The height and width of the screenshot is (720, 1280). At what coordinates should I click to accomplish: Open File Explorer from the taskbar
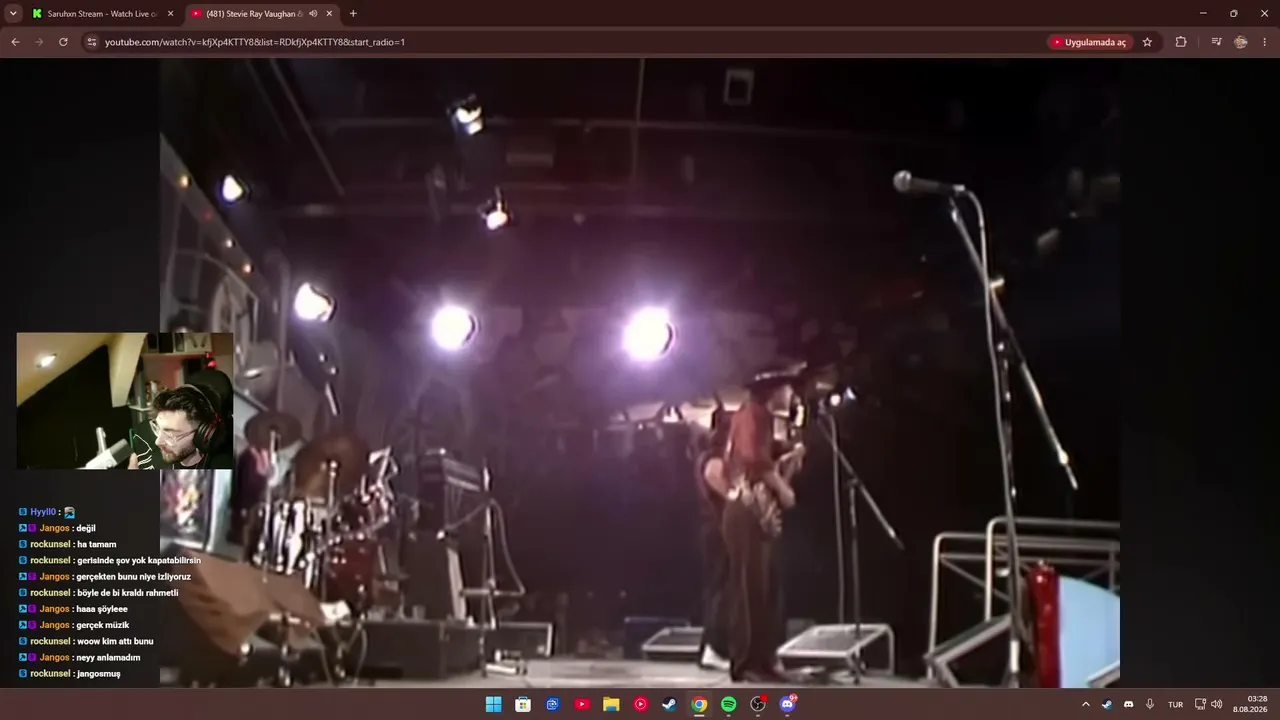point(611,704)
